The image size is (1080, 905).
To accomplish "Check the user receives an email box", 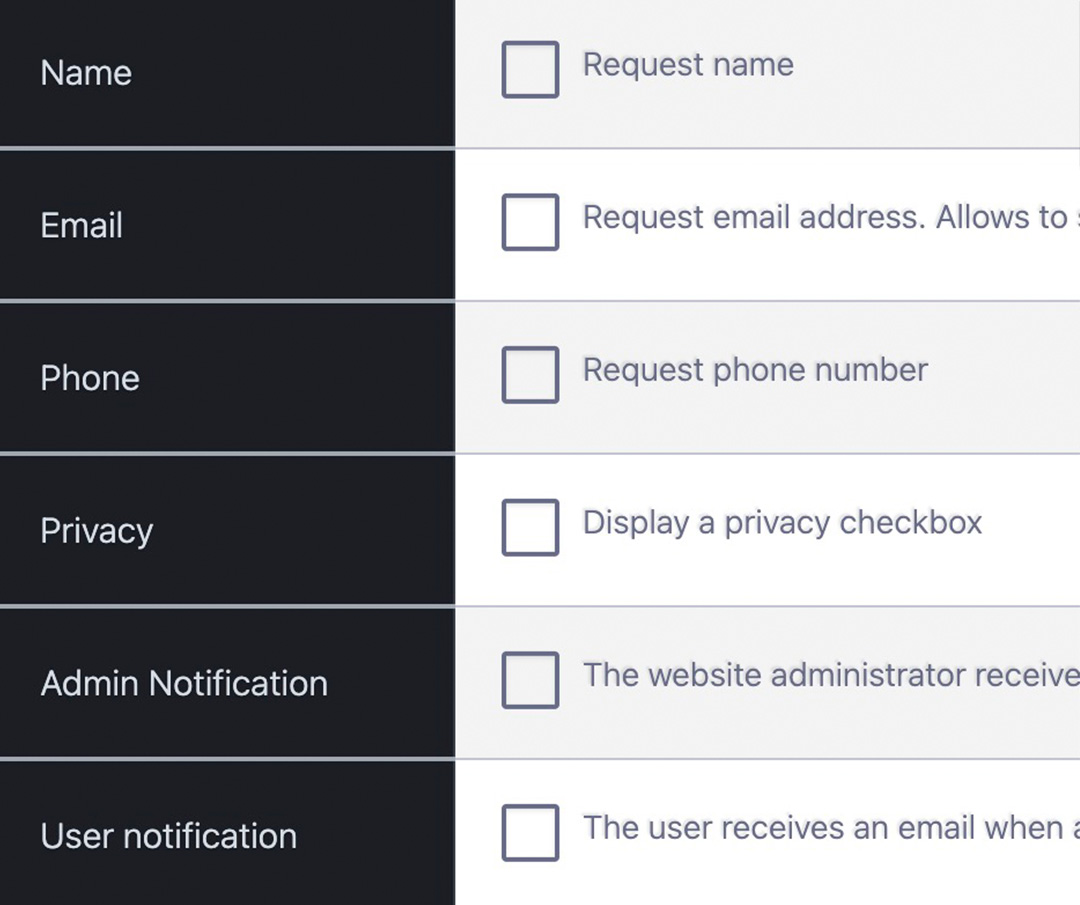I will tap(530, 832).
